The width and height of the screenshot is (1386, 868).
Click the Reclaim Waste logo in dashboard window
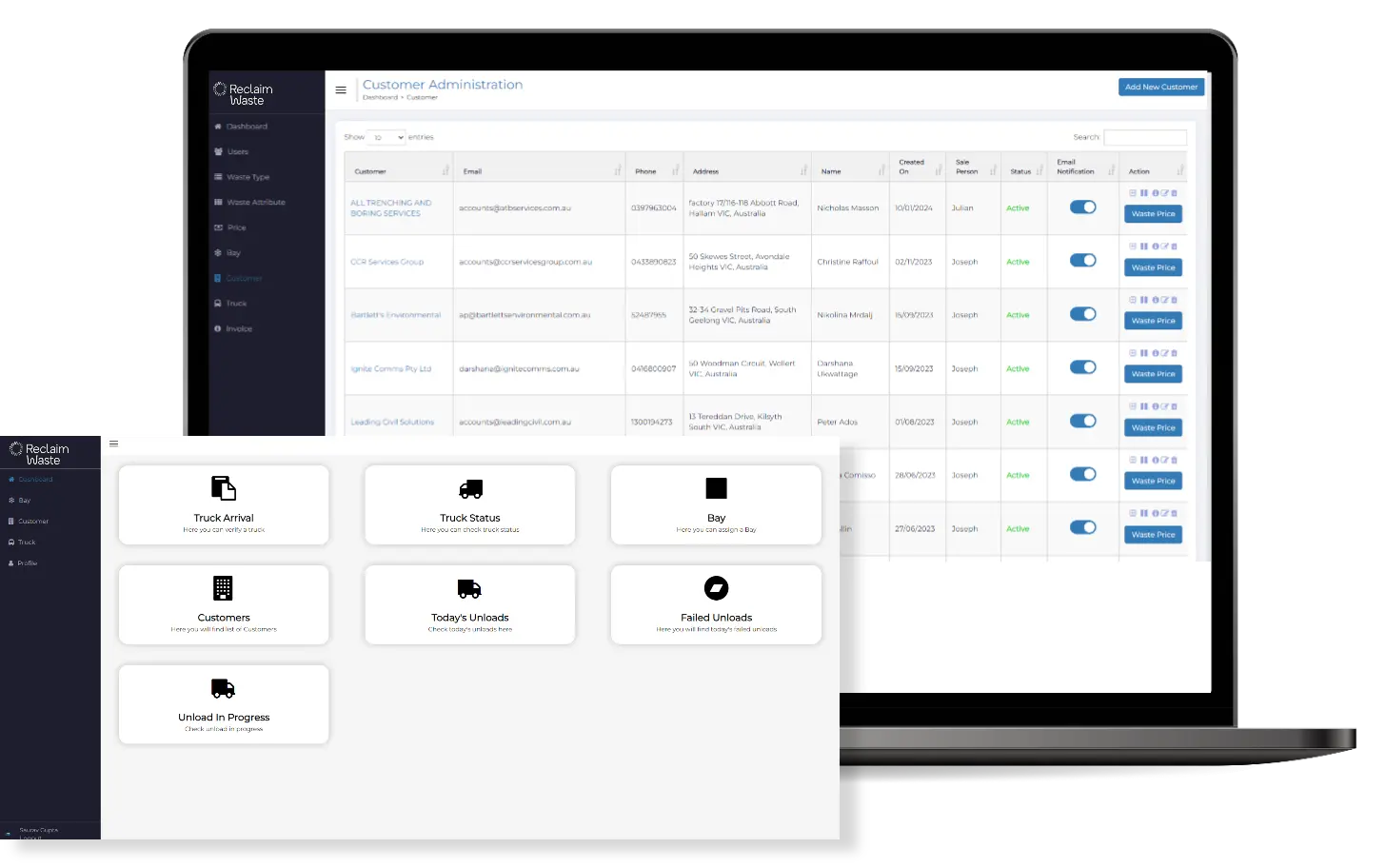pyautogui.click(x=39, y=453)
